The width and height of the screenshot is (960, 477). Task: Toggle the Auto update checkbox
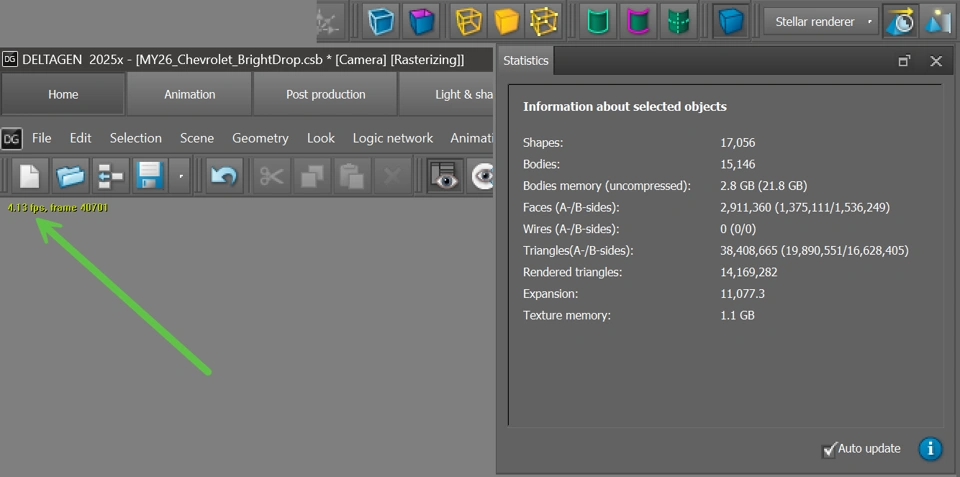829,449
